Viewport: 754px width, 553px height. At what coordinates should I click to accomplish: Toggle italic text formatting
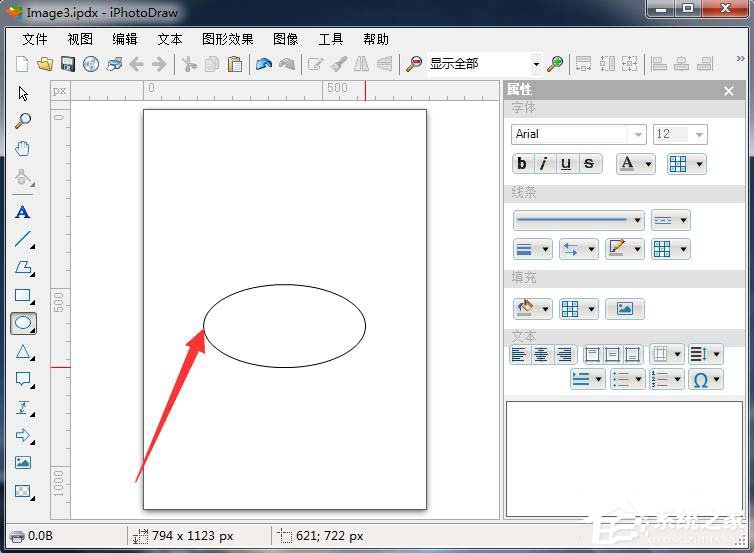pyautogui.click(x=543, y=164)
